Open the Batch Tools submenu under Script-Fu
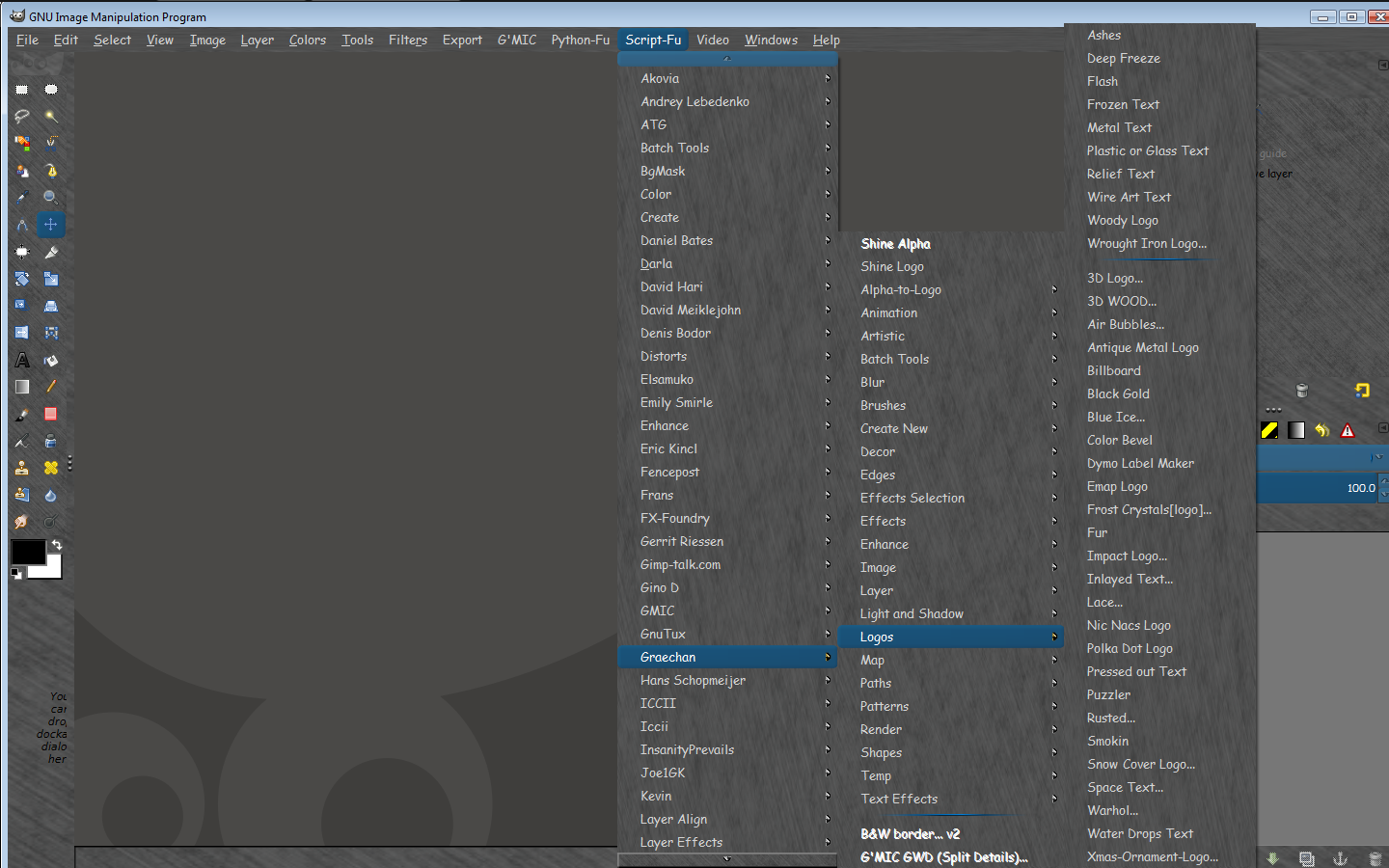 726,148
